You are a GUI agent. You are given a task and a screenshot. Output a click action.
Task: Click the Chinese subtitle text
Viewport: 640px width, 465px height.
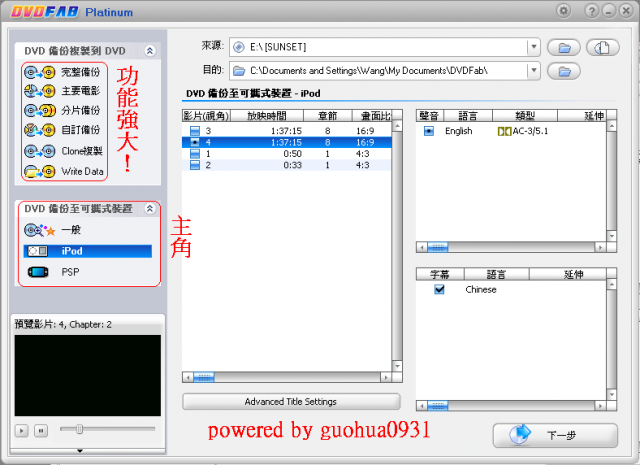481,289
